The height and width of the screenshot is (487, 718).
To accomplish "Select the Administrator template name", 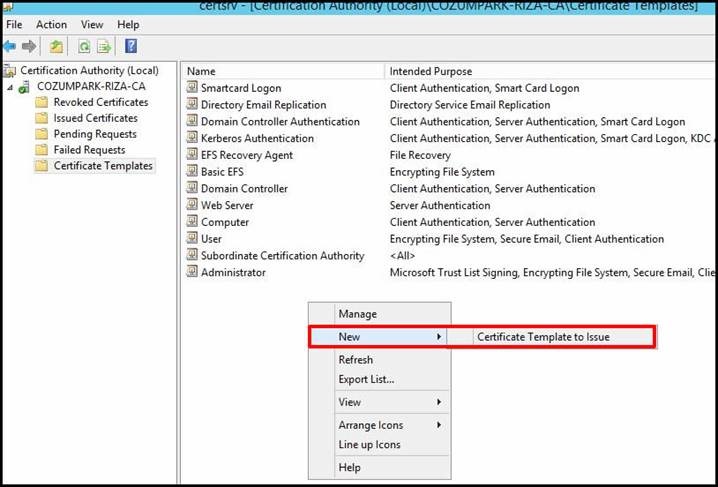I will click(x=233, y=272).
